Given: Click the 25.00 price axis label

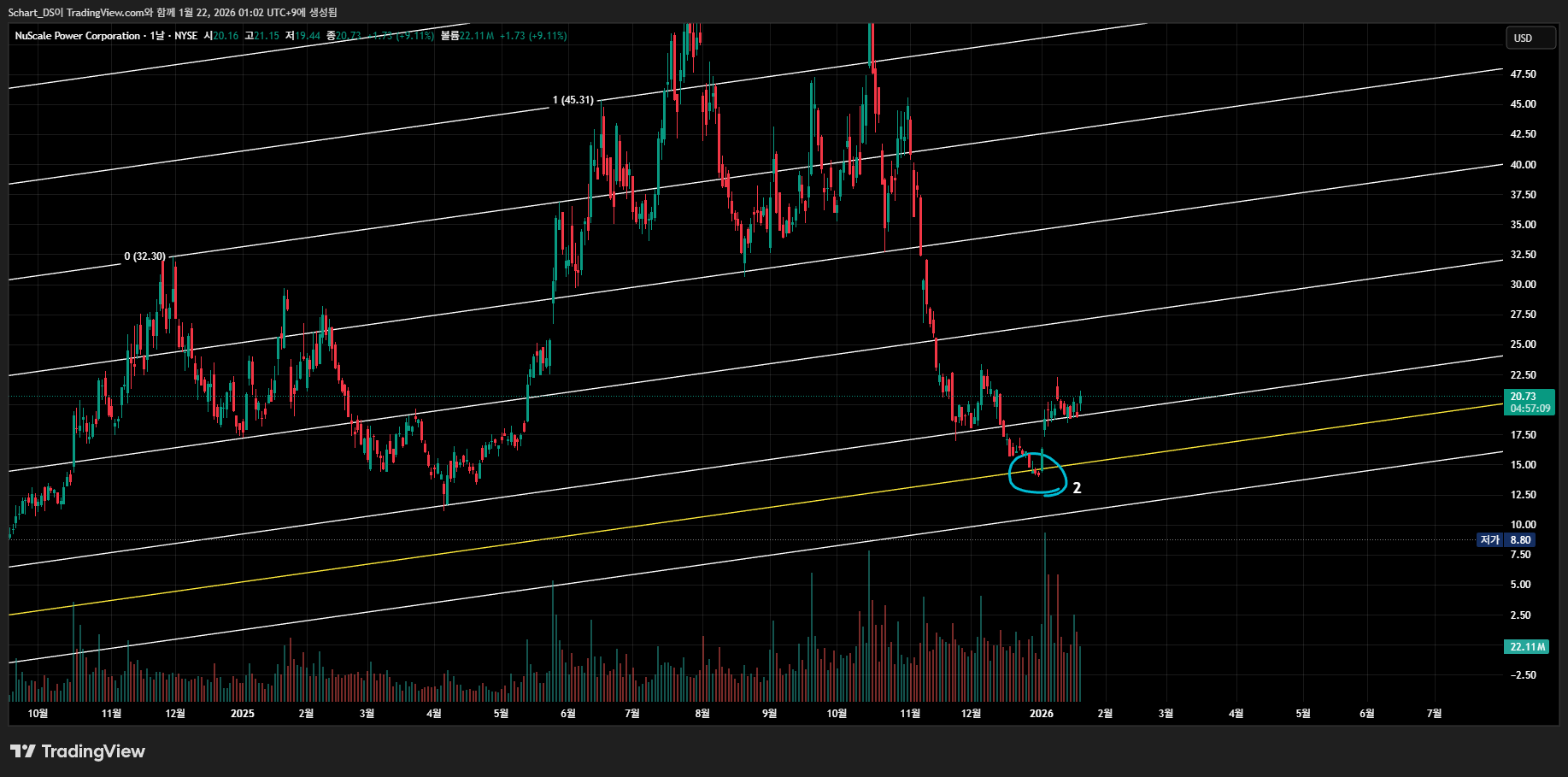Looking at the screenshot, I should point(1523,344).
